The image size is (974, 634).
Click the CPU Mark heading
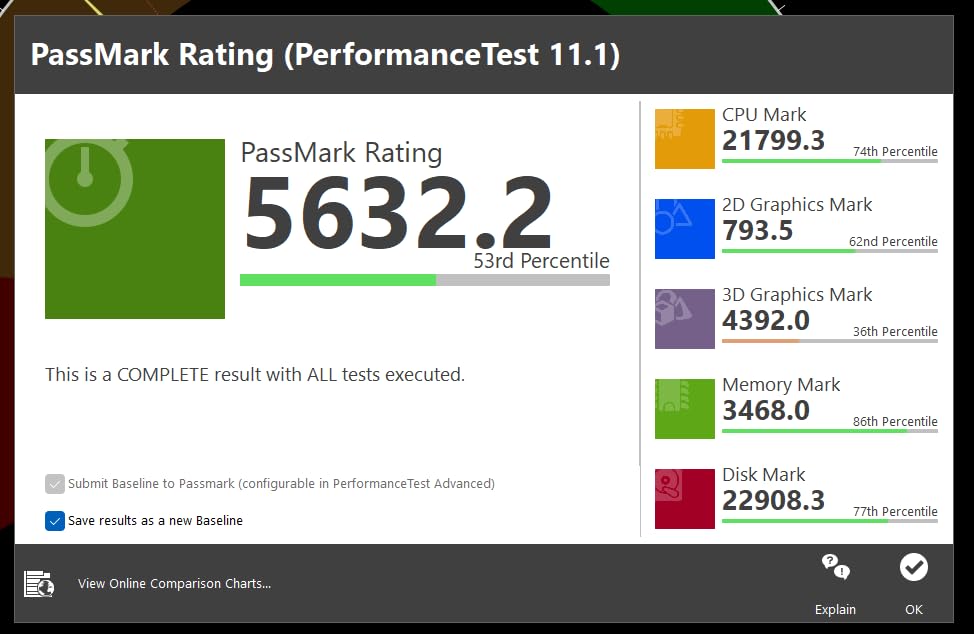click(x=764, y=114)
